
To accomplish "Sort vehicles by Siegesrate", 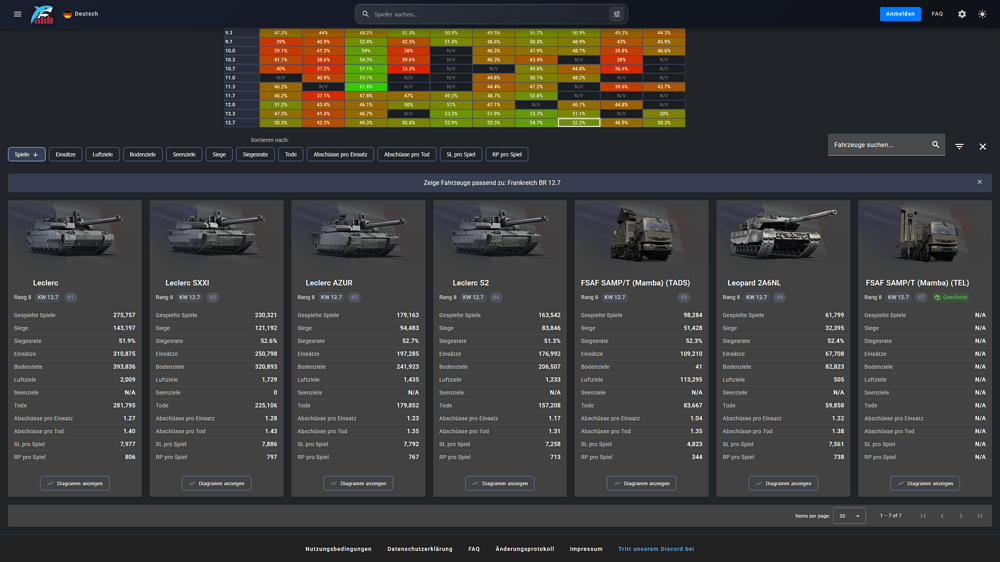I will pos(255,154).
